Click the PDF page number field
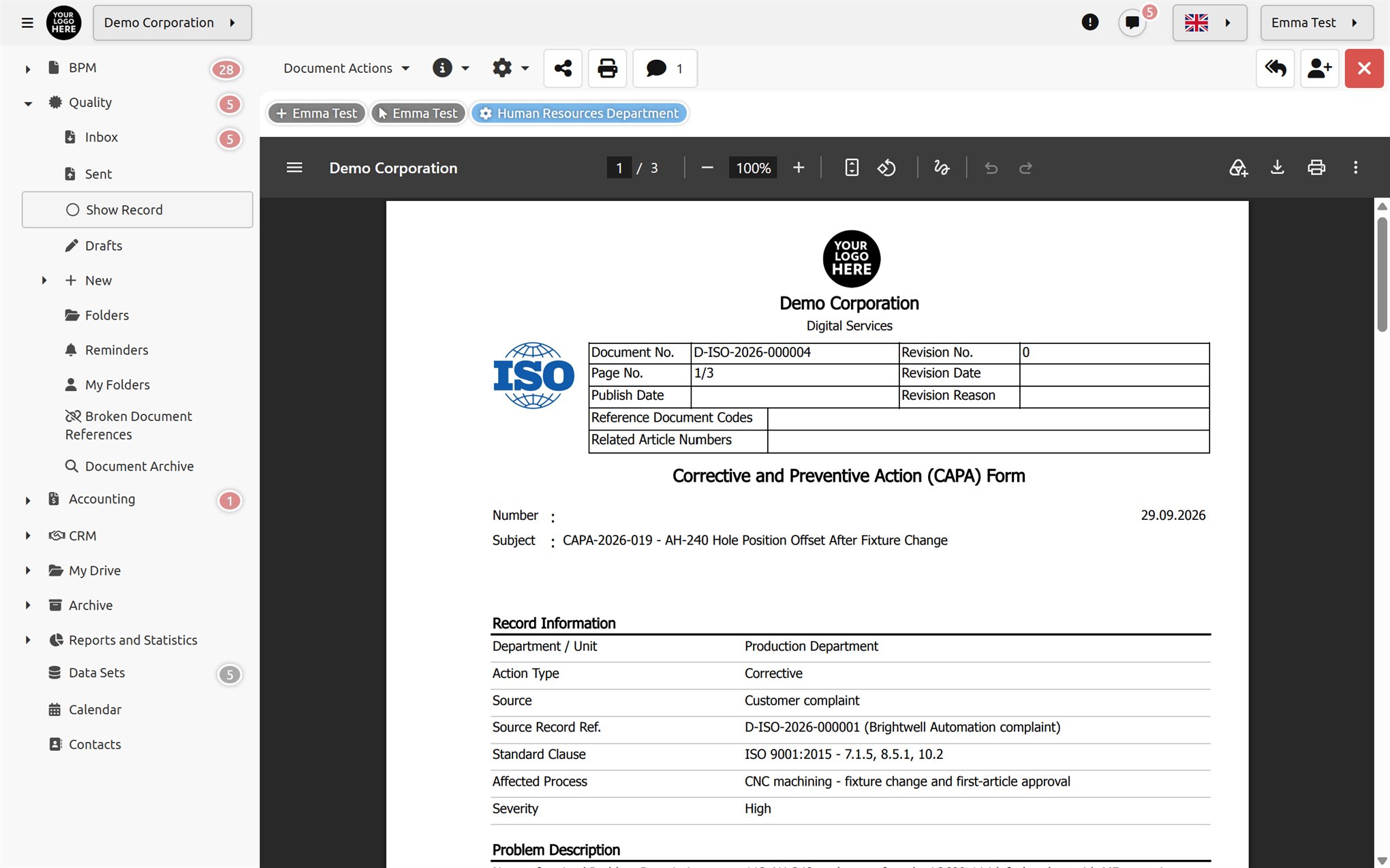This screenshot has height=868, width=1390. click(x=619, y=168)
